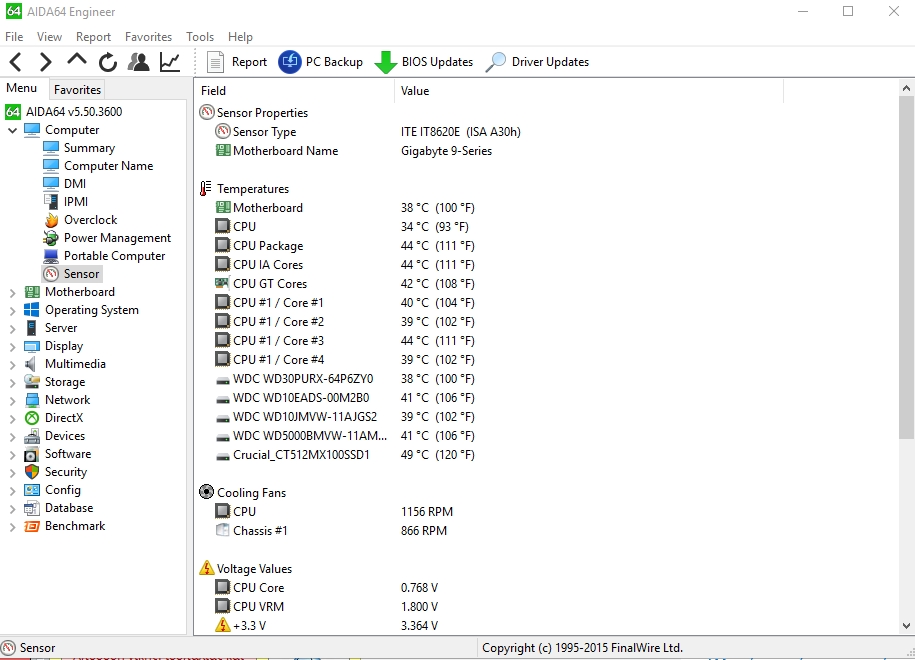This screenshot has width=915, height=660.
Task: Open the File menu
Action: 14,37
